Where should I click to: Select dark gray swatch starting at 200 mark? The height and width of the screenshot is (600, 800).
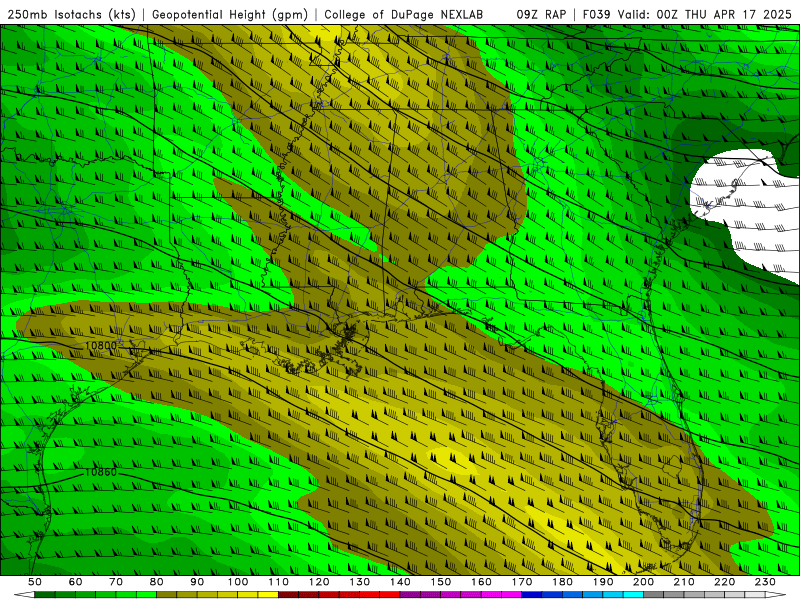coord(654,595)
